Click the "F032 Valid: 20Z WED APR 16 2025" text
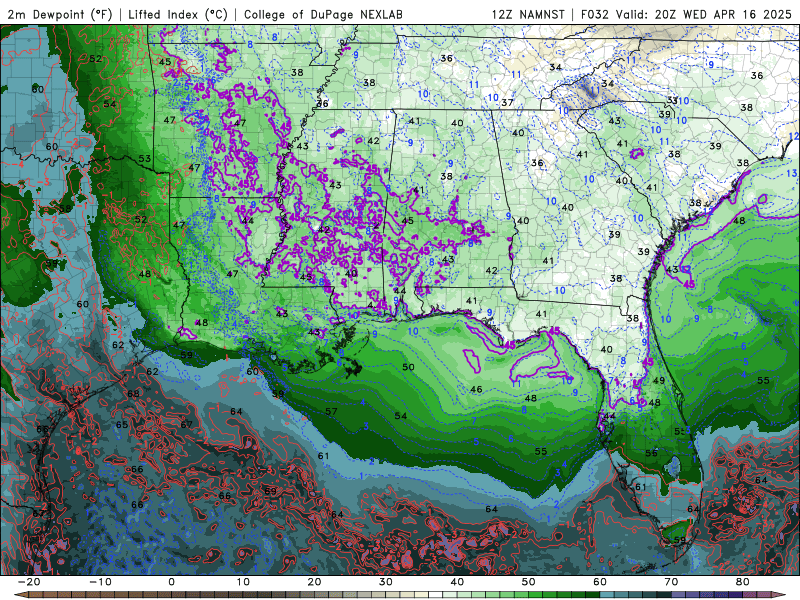The image size is (800, 600). 686,14
